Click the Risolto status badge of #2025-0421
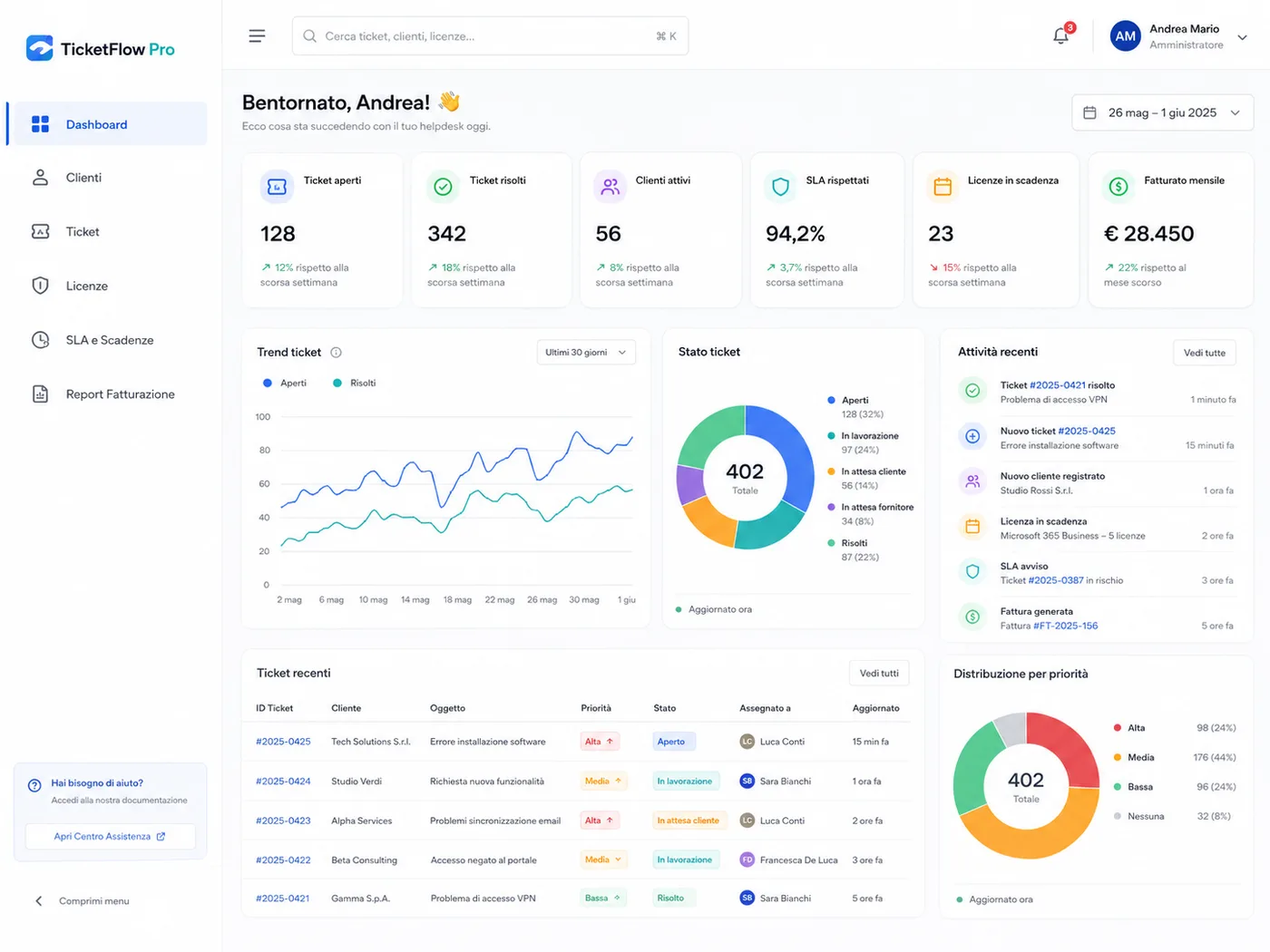 click(671, 899)
